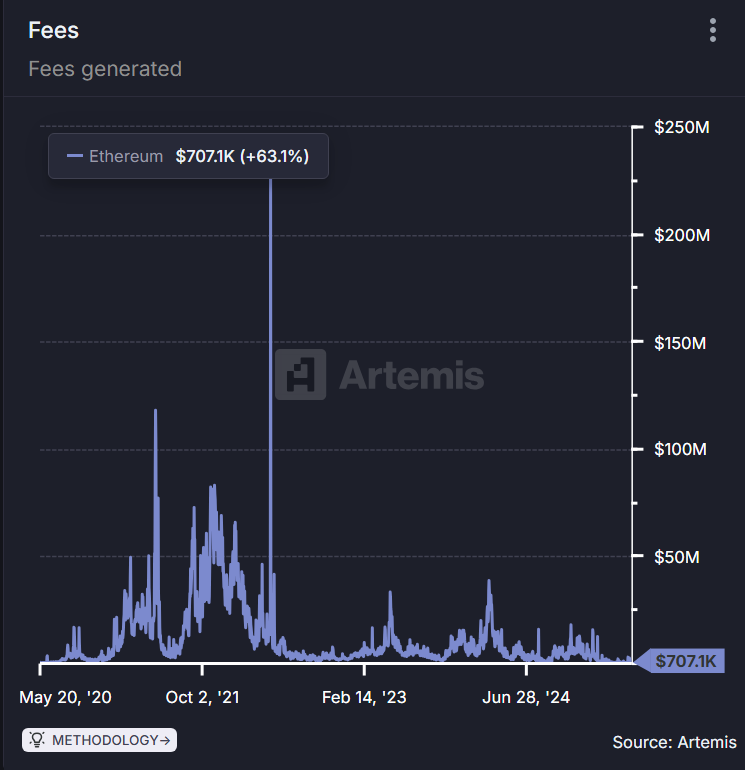
Task: Click the Ethereum legend label
Action: tap(126, 156)
